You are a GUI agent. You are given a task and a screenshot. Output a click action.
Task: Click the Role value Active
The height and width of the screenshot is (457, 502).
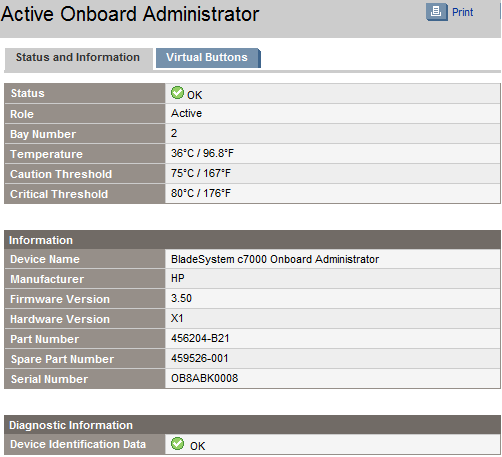click(186, 113)
